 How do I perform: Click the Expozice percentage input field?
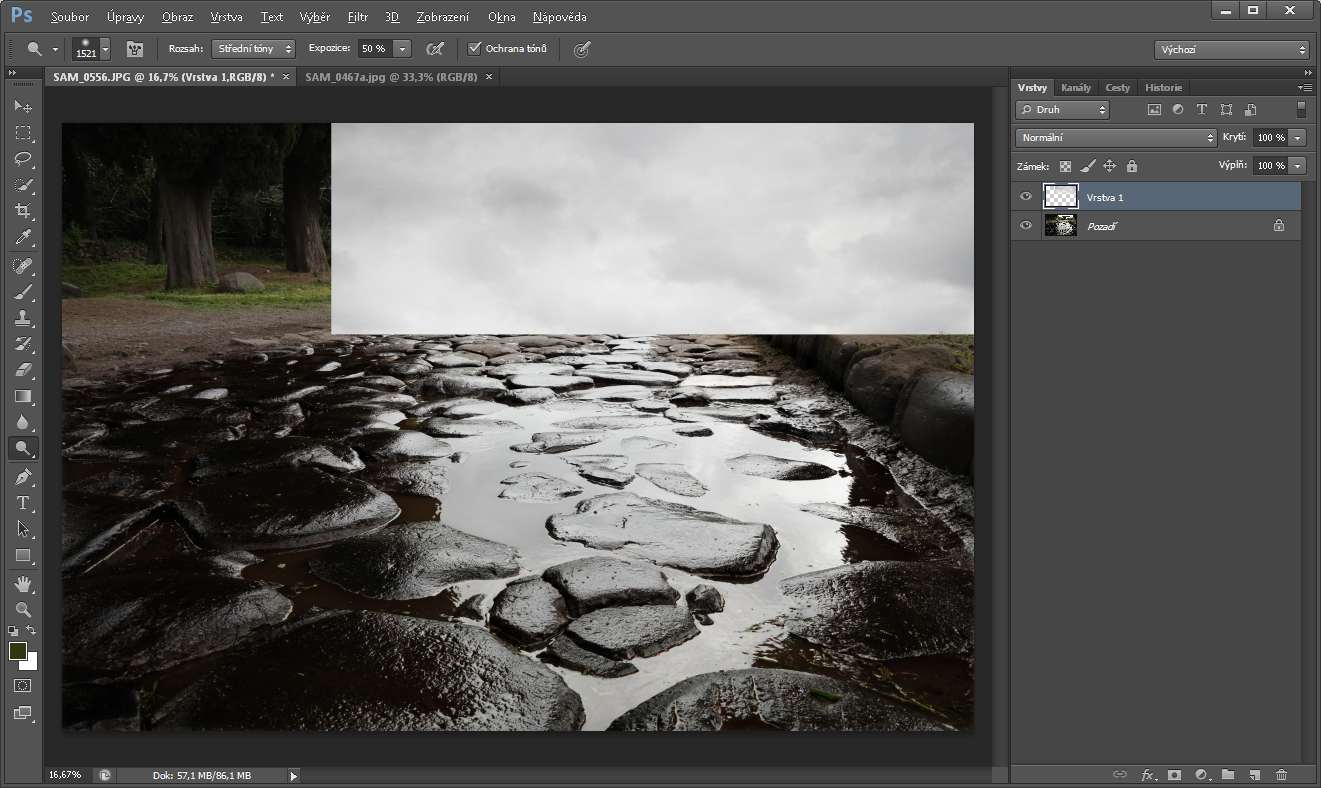(x=374, y=48)
